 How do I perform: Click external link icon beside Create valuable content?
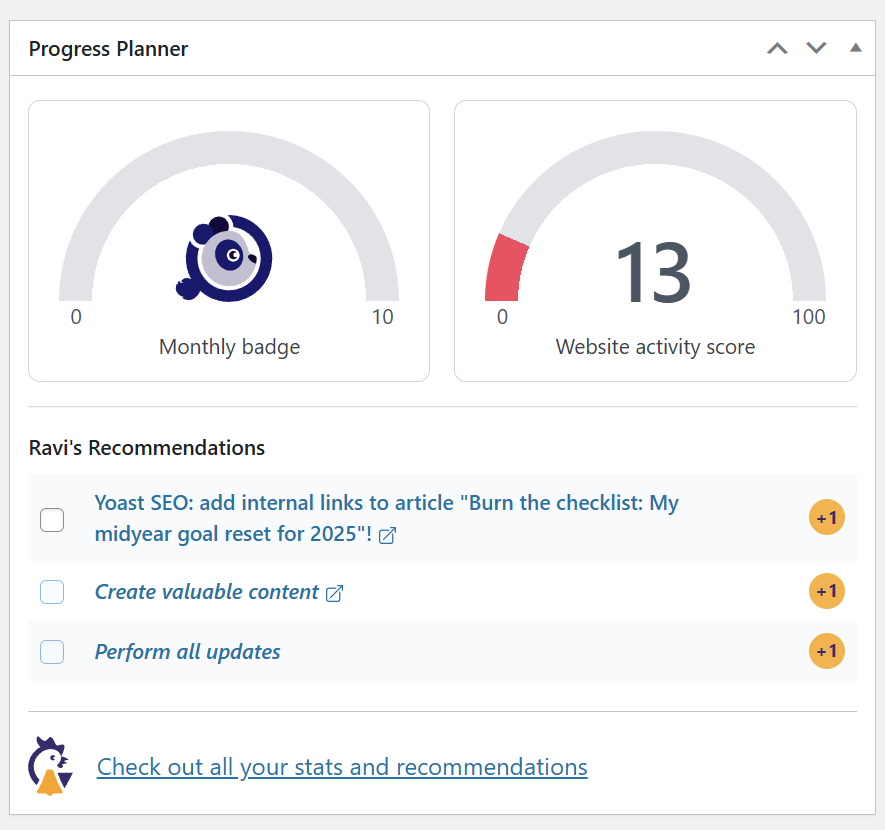click(334, 593)
